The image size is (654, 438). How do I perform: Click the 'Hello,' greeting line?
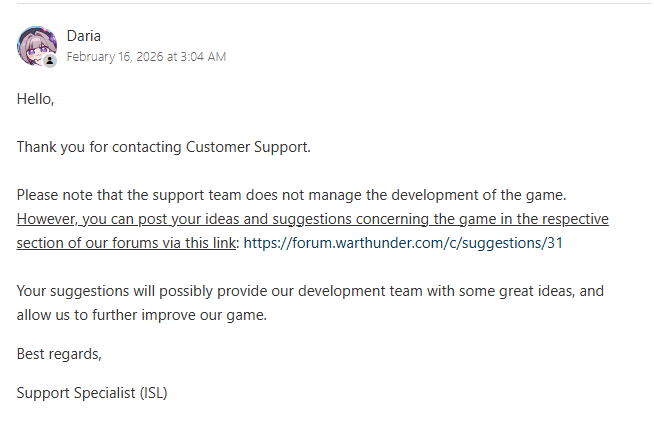(35, 99)
